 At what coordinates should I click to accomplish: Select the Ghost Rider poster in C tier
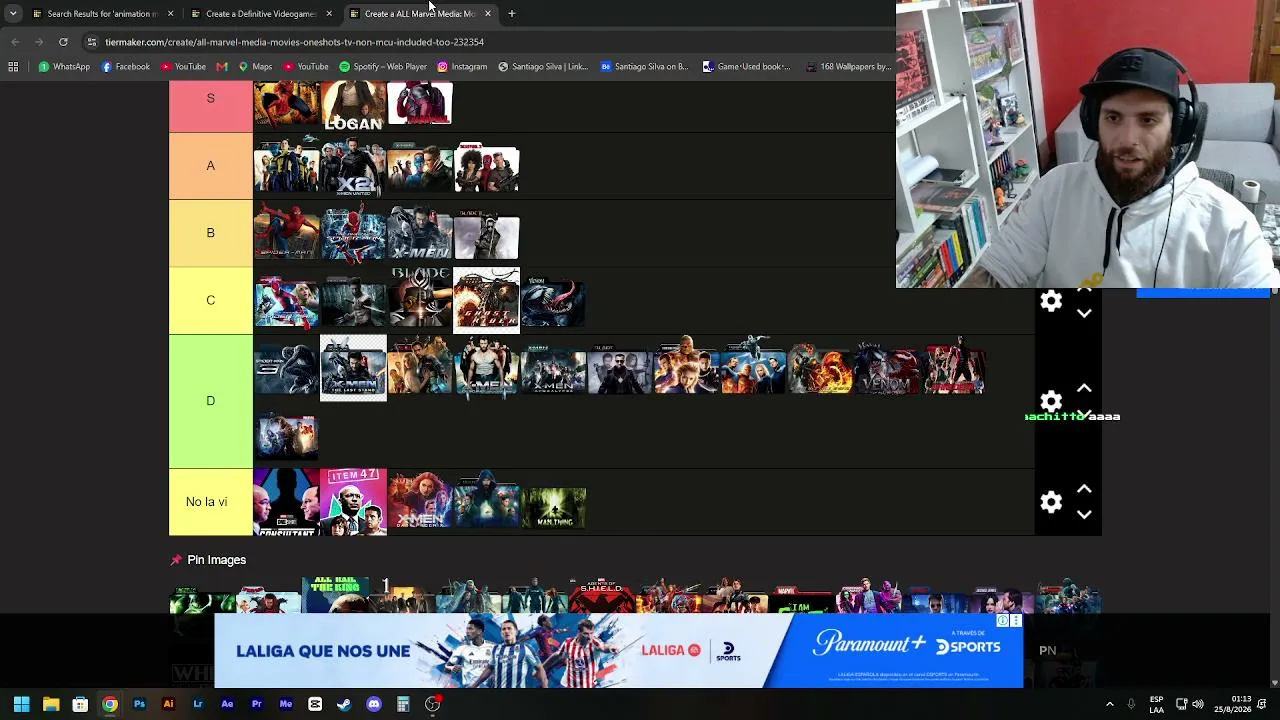[x=486, y=300]
